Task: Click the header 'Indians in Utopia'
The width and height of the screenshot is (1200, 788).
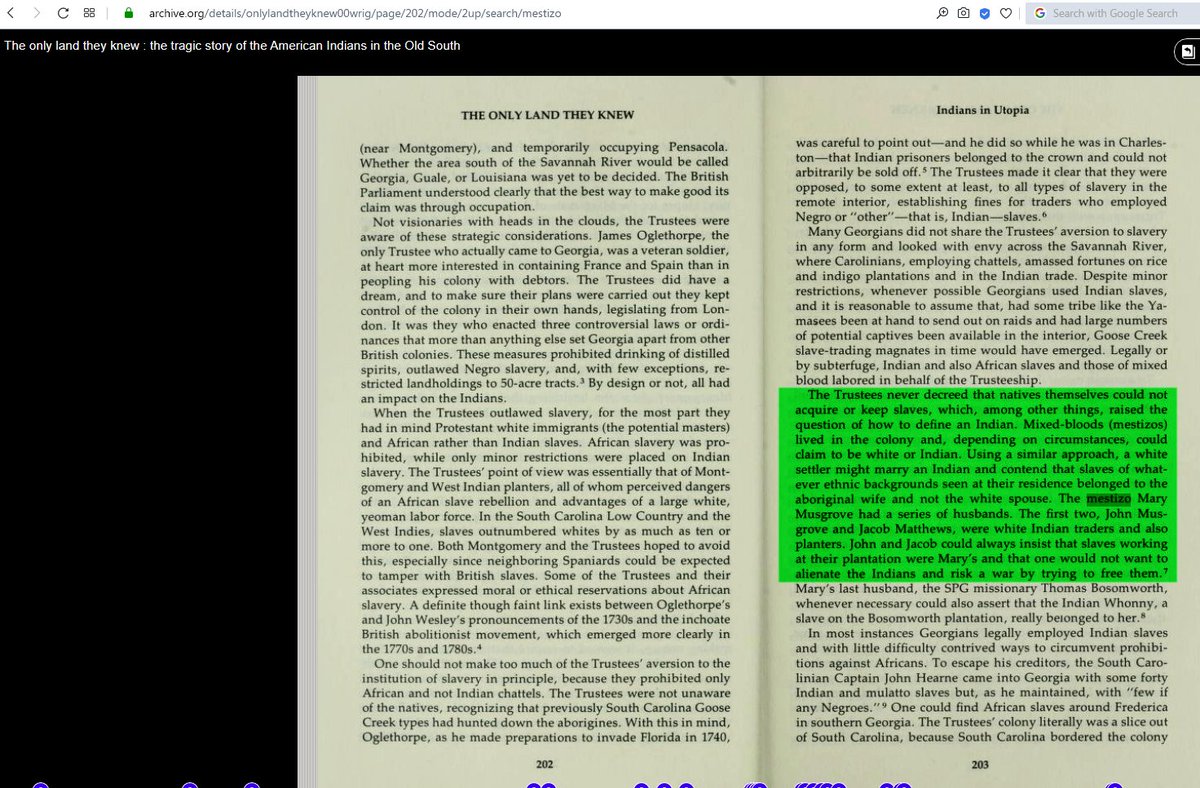Action: point(982,109)
